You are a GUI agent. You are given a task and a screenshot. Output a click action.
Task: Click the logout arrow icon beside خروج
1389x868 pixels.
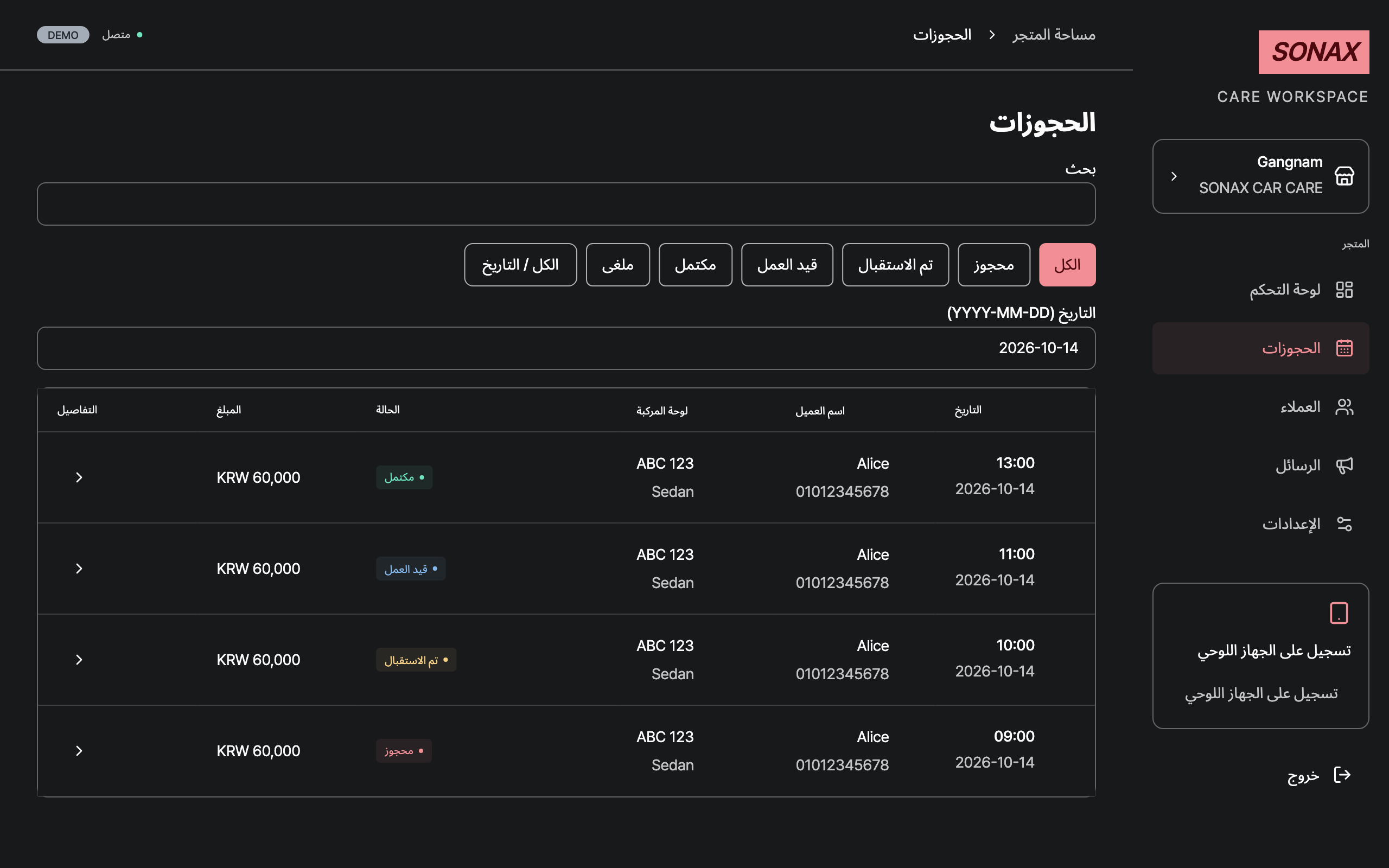(1342, 775)
